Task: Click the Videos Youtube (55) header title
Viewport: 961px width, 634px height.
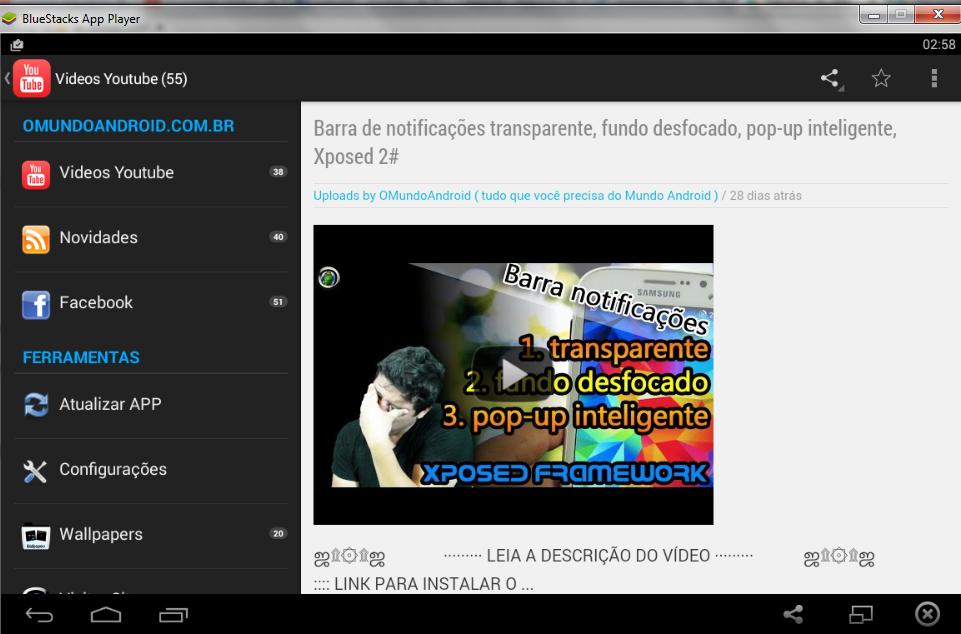Action: pyautogui.click(x=121, y=78)
